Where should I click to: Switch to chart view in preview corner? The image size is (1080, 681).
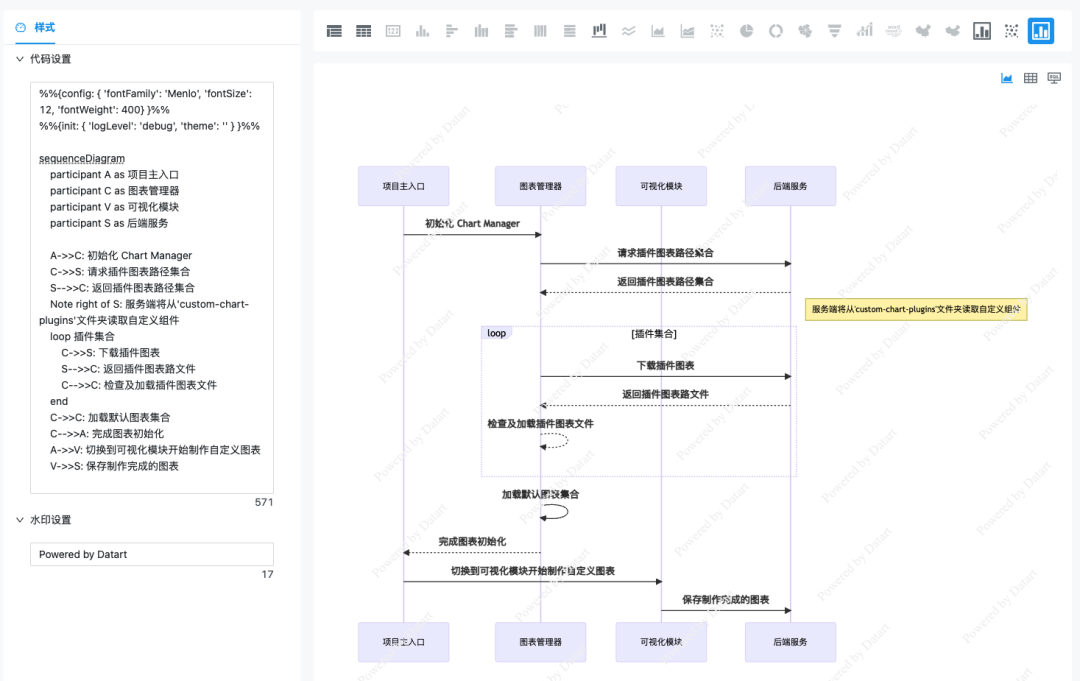(x=1006, y=78)
